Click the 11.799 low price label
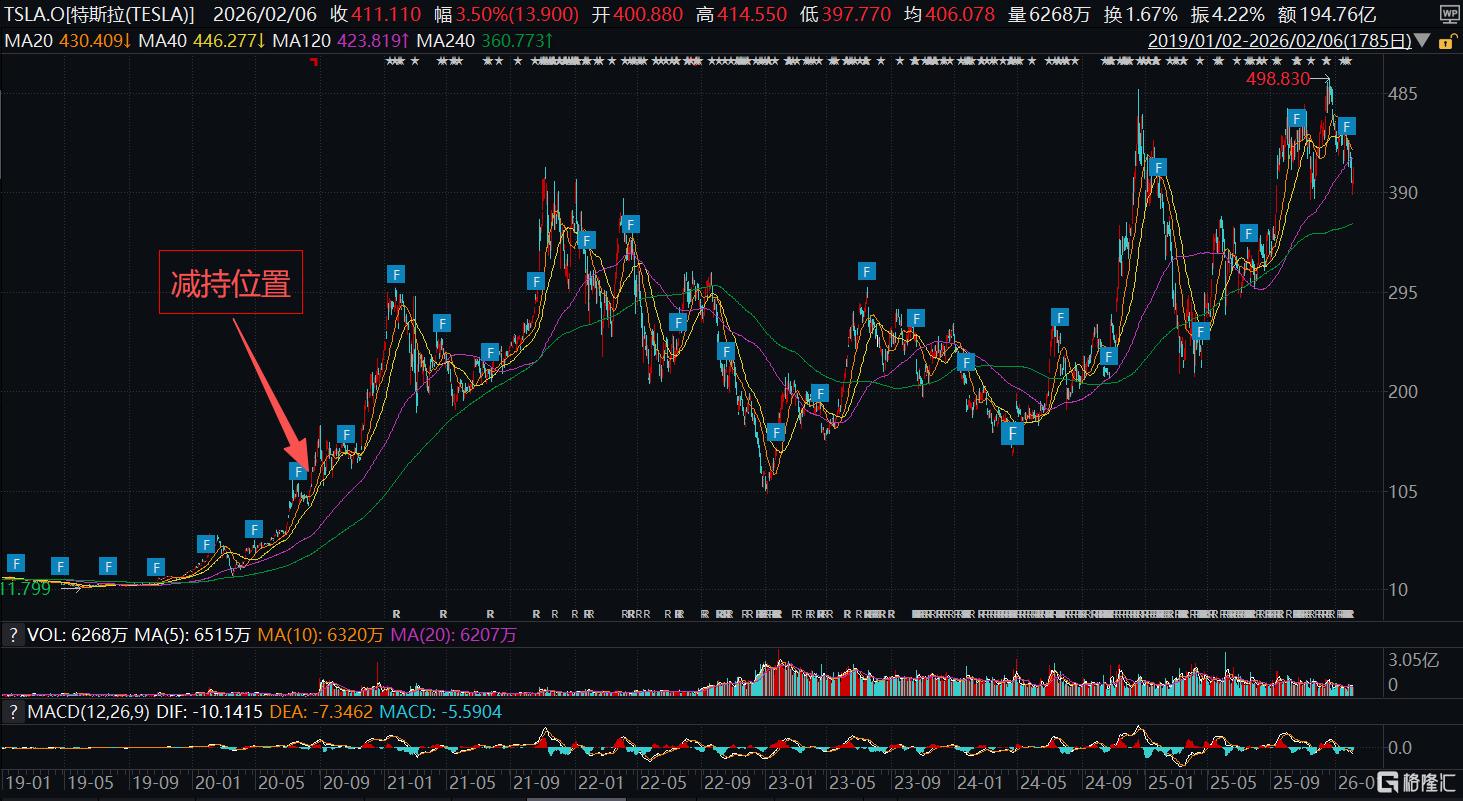Screen dimensions: 1463x801 pos(25,588)
